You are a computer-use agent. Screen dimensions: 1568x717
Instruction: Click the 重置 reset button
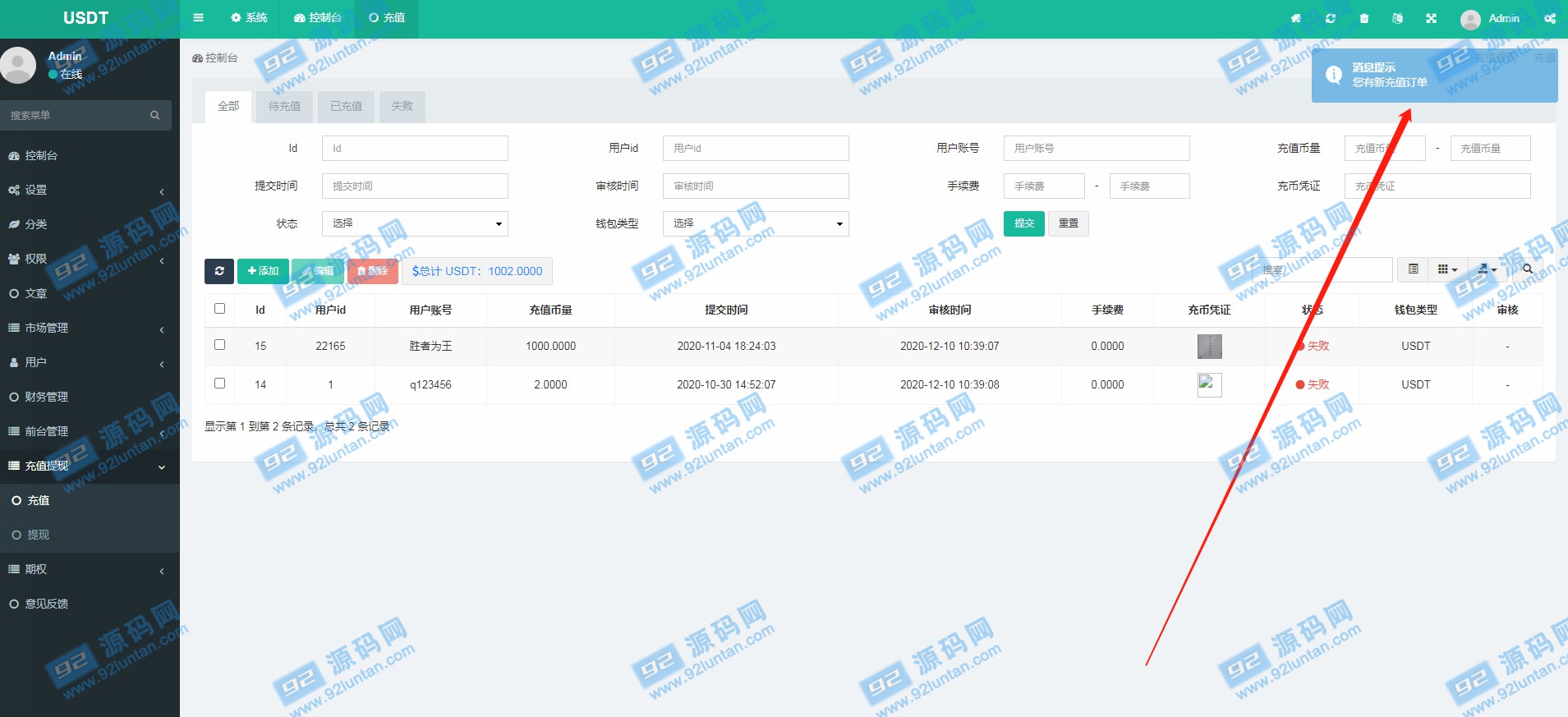1068,223
